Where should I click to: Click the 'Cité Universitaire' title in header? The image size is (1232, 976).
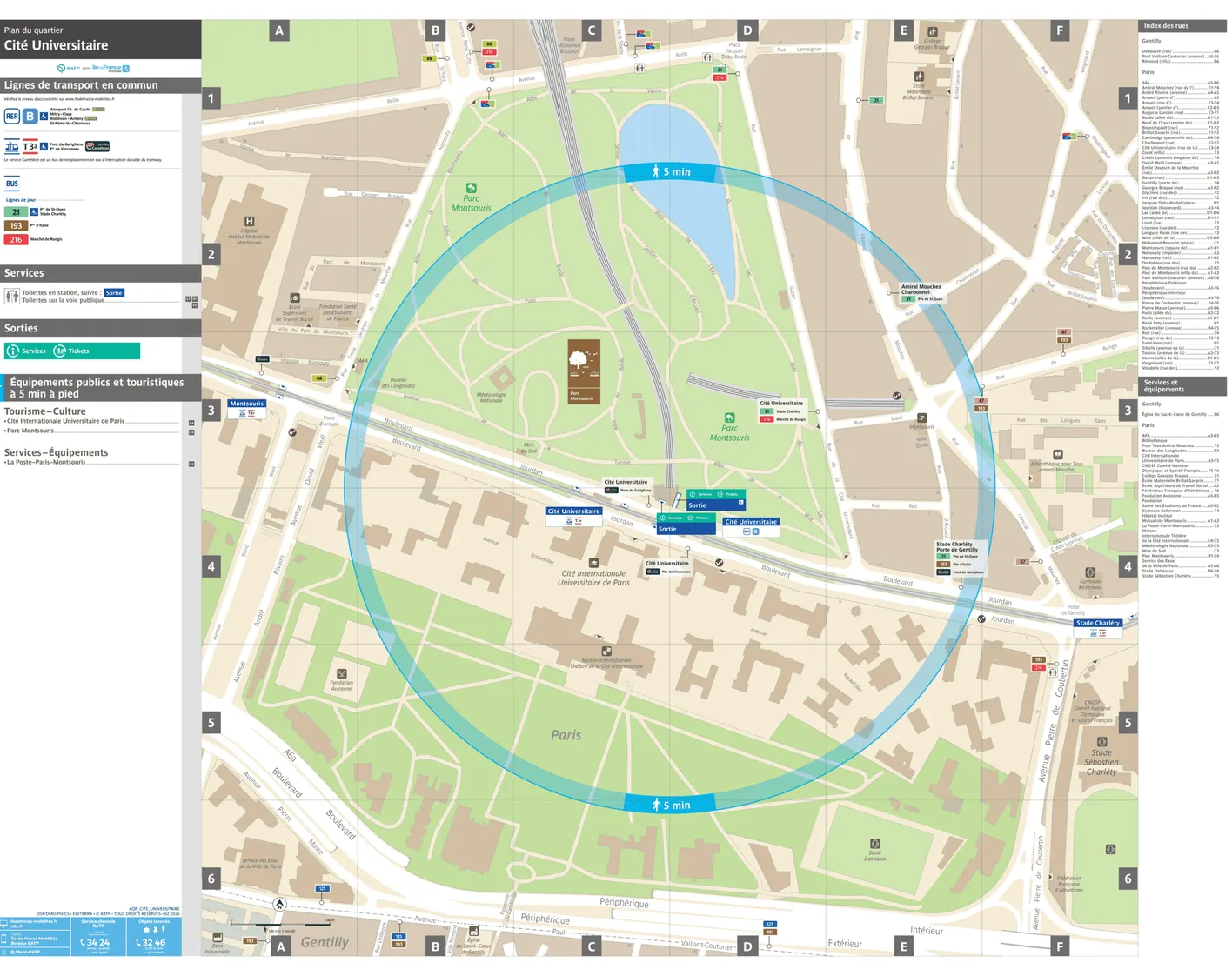point(57,45)
